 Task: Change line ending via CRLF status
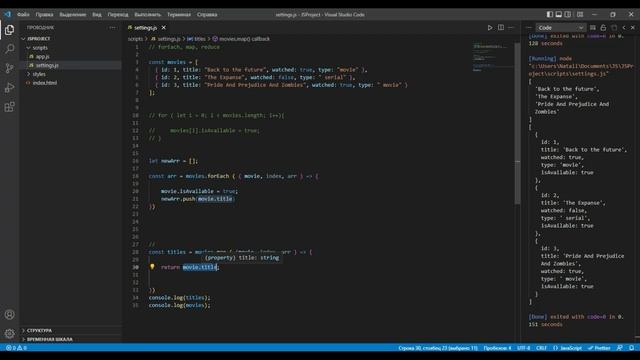tap(541, 348)
